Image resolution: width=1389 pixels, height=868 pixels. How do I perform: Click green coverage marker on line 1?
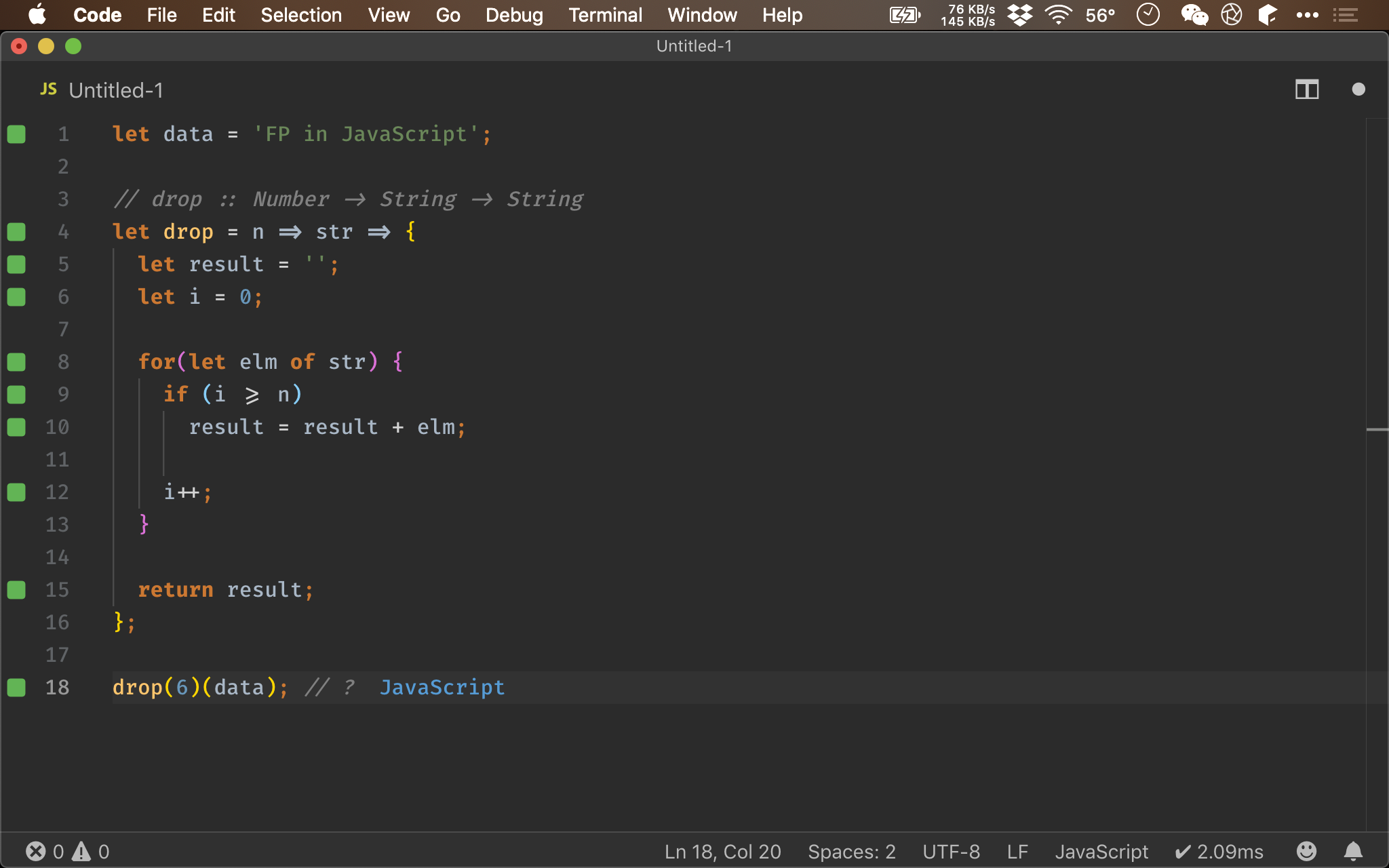[16, 134]
